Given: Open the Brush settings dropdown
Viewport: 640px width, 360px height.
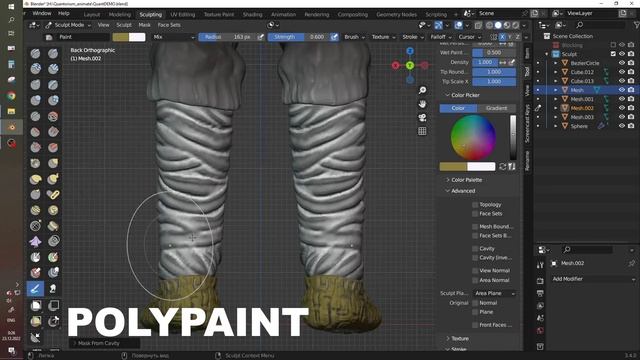Looking at the screenshot, I should 354,37.
